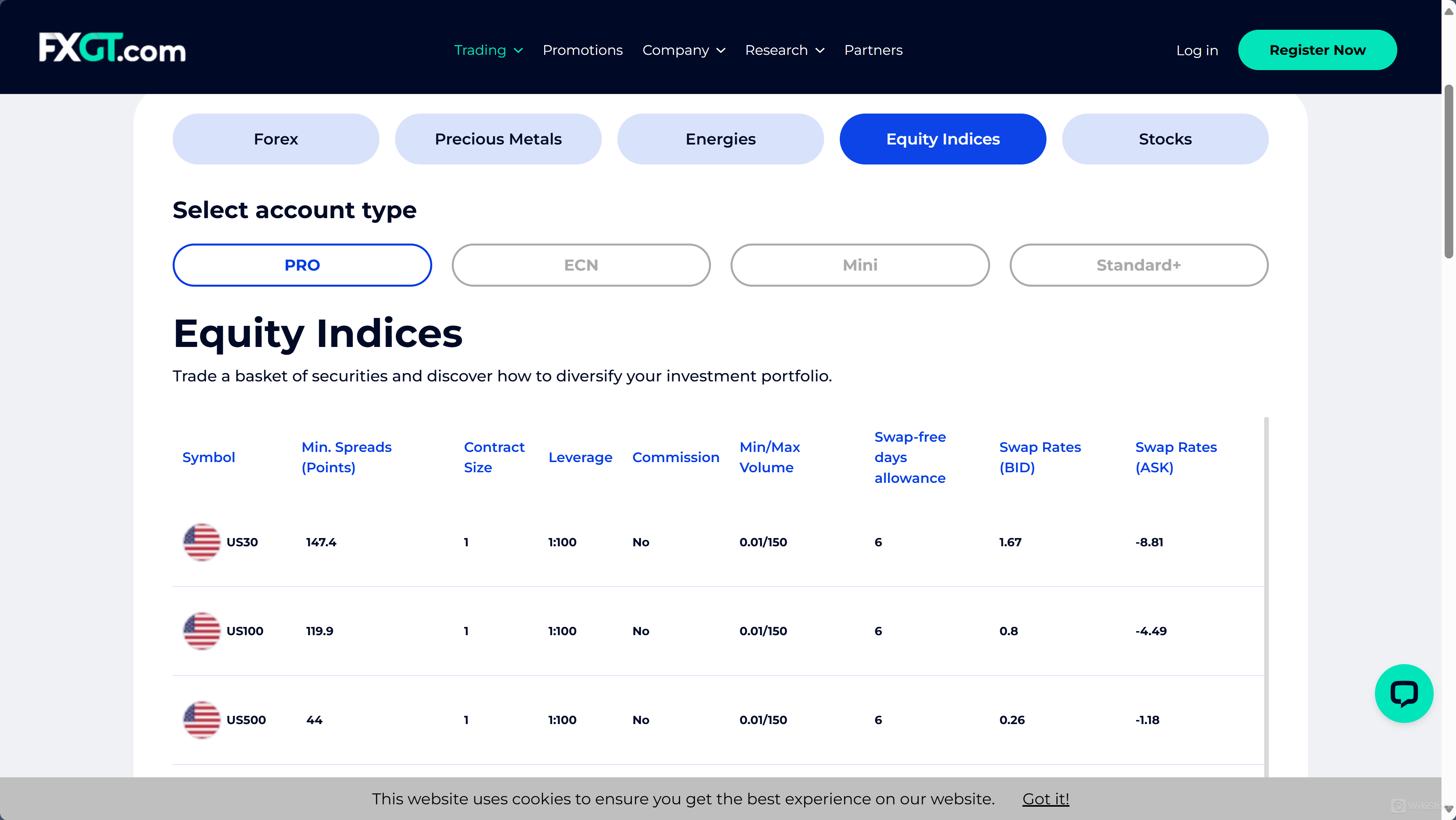Click the US flag icon beside US30
Screen dimensions: 1456x820
click(x=201, y=542)
